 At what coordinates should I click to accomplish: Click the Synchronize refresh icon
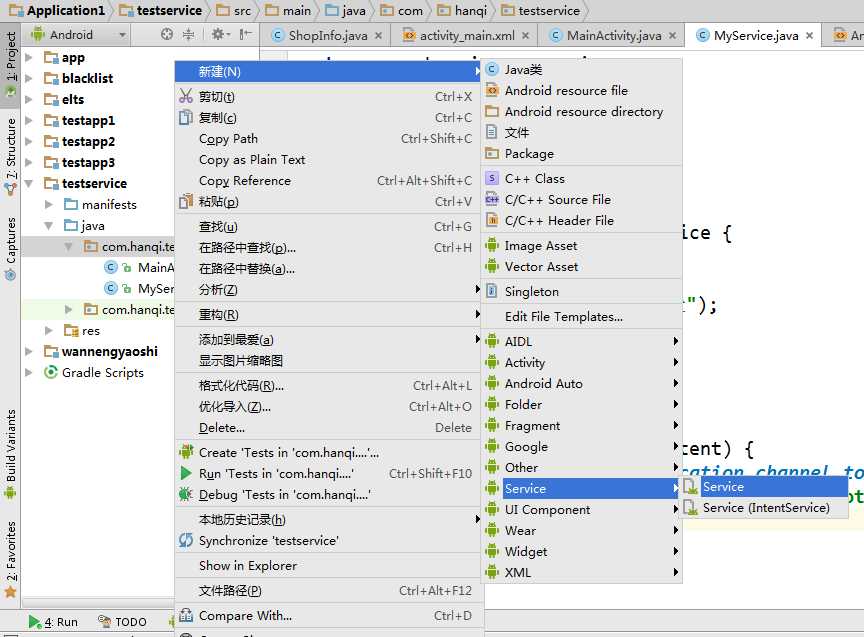pos(186,541)
